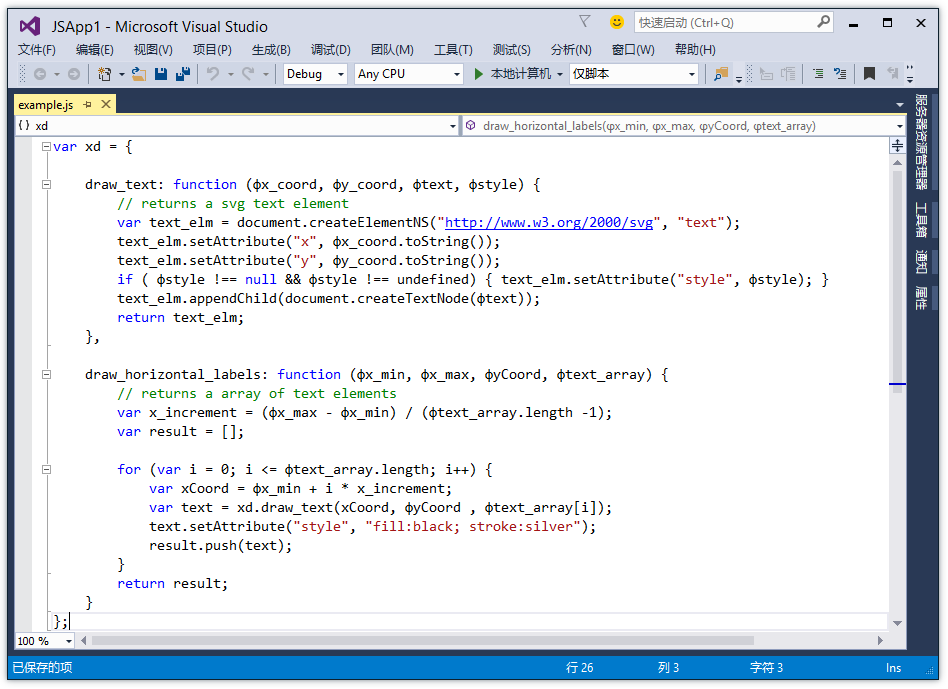The width and height of the screenshot is (948, 689).
Task: Click the 本地计算机 start button
Action: click(x=512, y=74)
